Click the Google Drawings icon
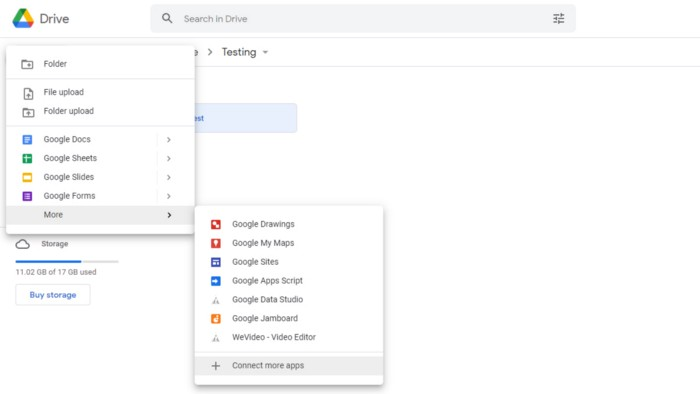The image size is (700, 394). 216,224
